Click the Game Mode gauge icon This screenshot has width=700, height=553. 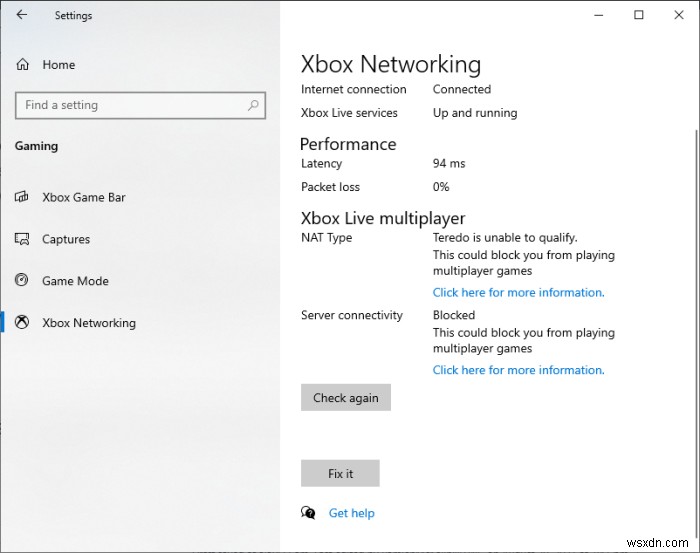point(21,280)
